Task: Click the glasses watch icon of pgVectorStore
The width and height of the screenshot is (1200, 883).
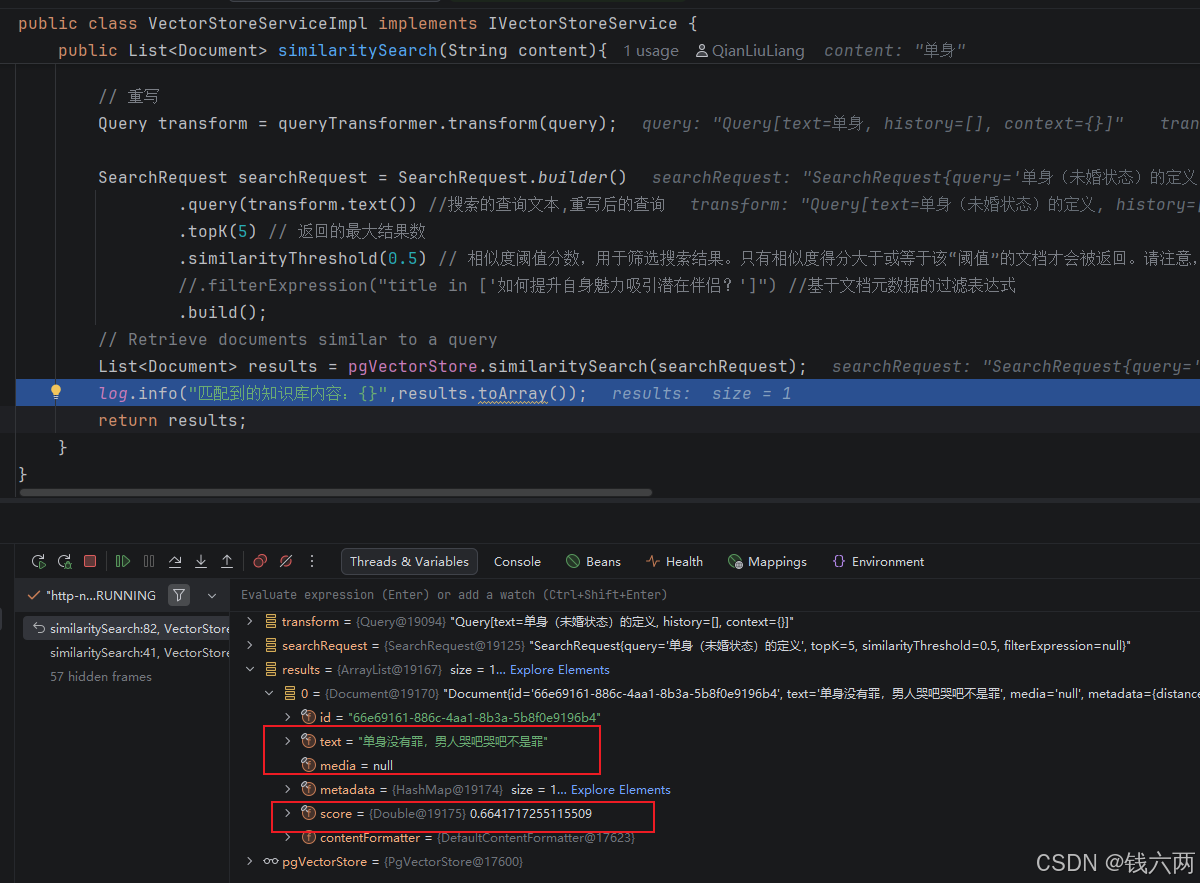Action: coord(271,861)
